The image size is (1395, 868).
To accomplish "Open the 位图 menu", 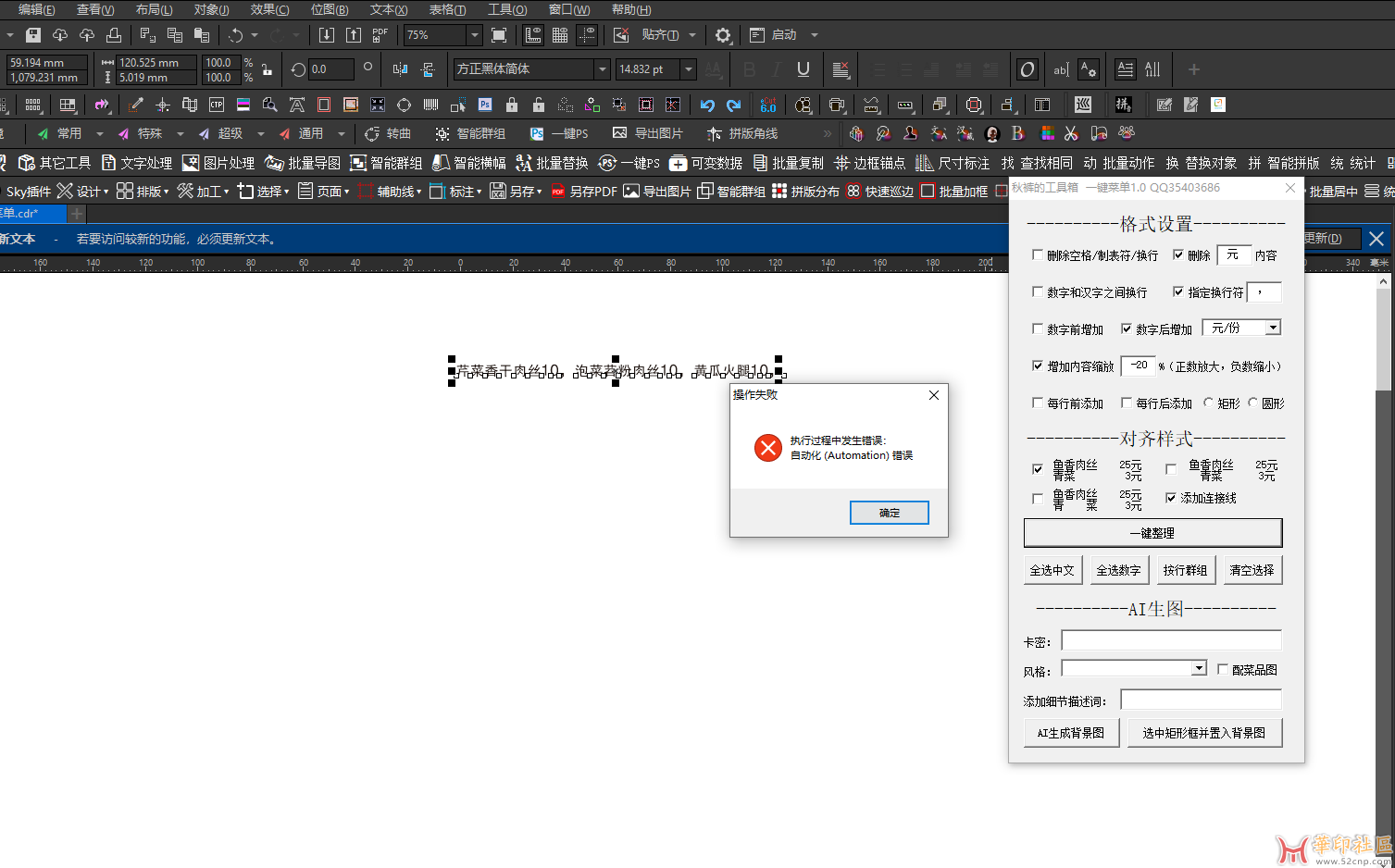I will [x=329, y=9].
